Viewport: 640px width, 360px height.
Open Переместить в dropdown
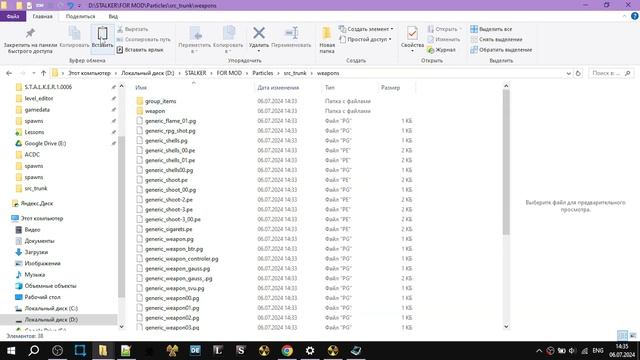[x=194, y=40]
